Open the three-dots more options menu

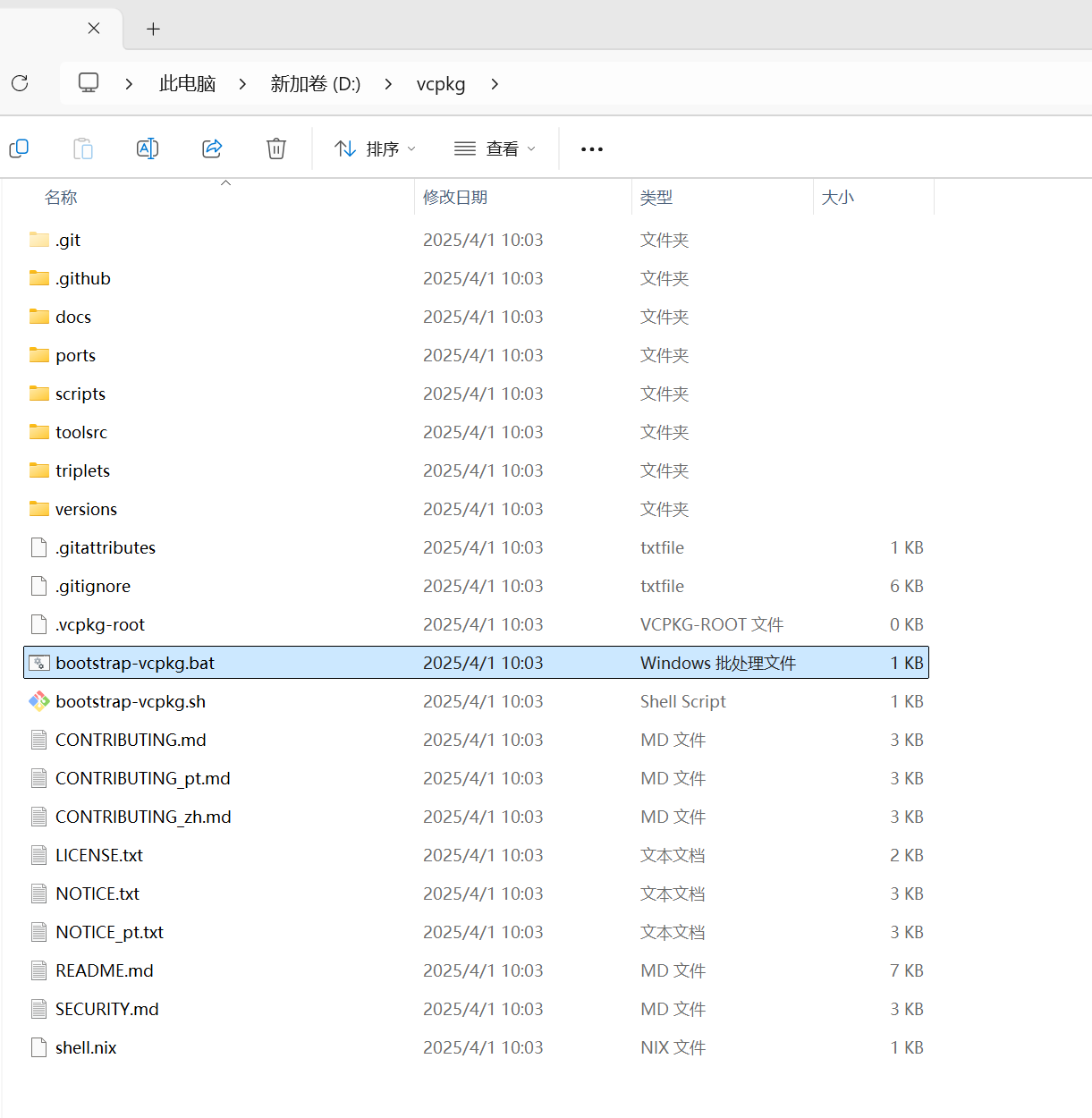[x=592, y=149]
